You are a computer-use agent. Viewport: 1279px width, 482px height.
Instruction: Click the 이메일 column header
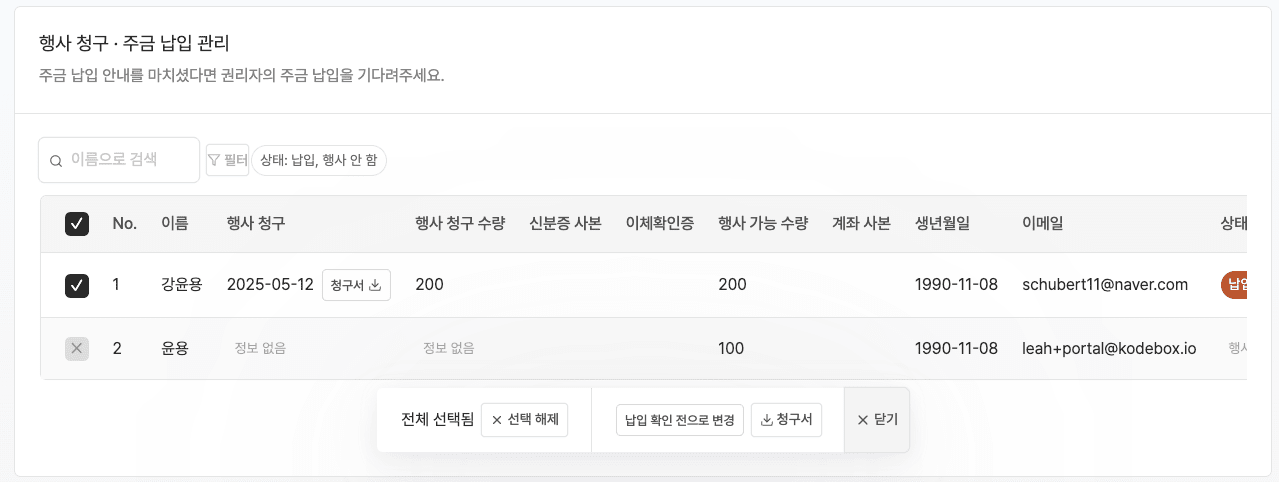1042,224
